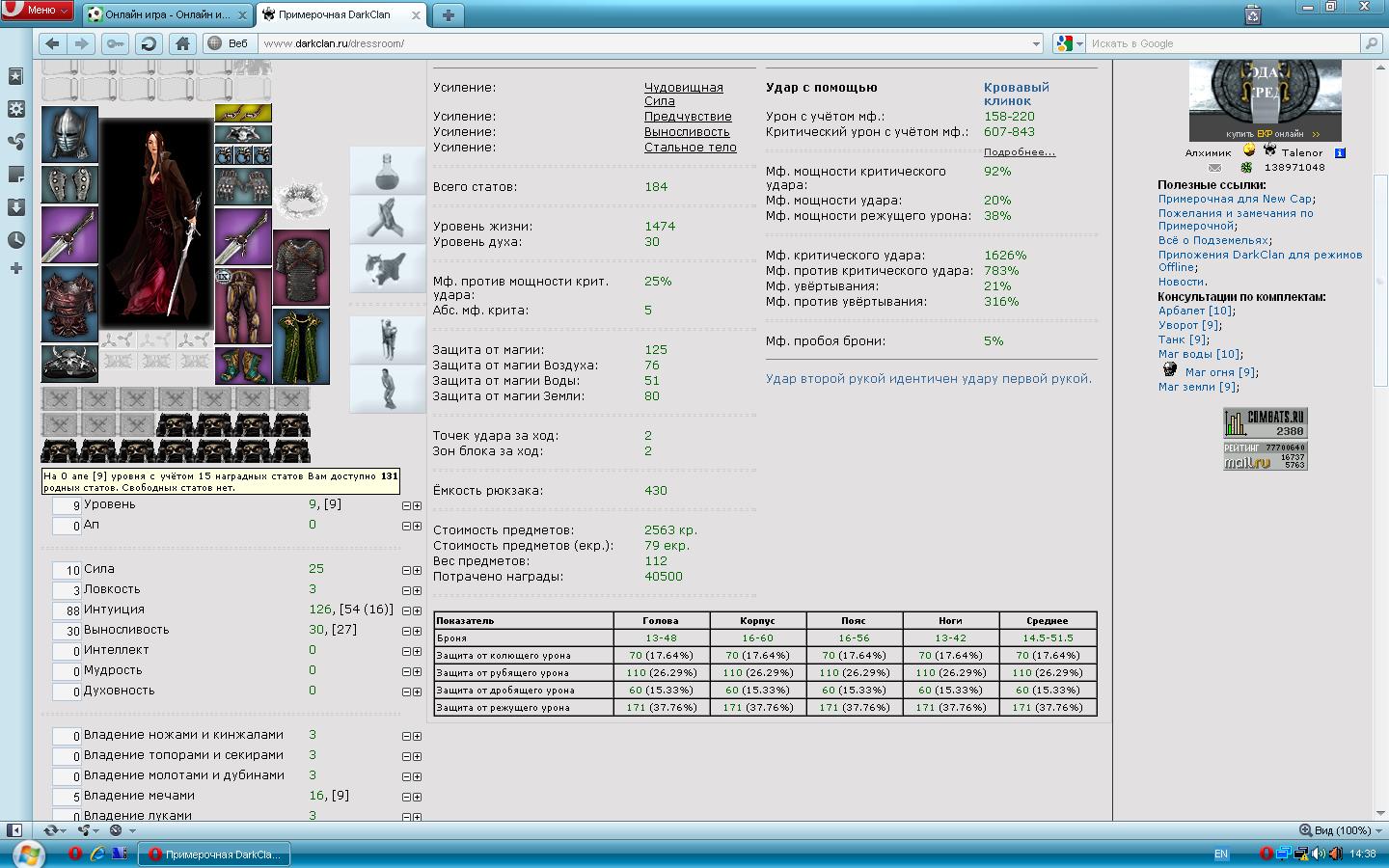This screenshot has height=868, width=1389.
Task: Click the boots equipment slot
Action: coord(242,366)
